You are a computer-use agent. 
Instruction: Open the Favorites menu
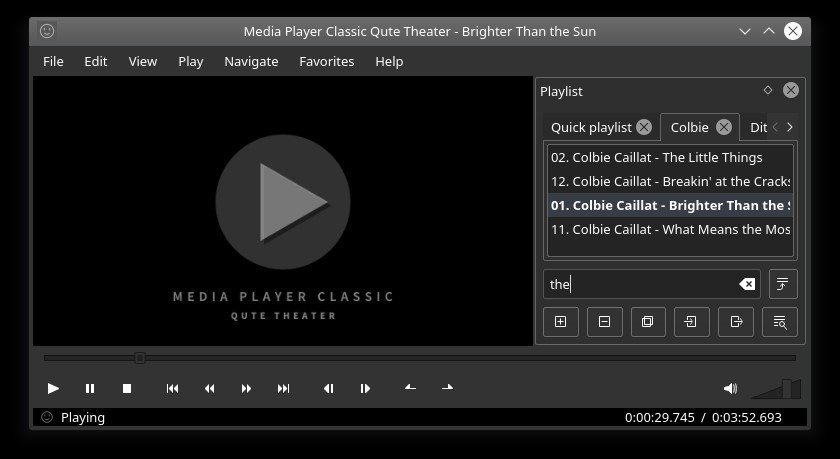pyautogui.click(x=326, y=61)
